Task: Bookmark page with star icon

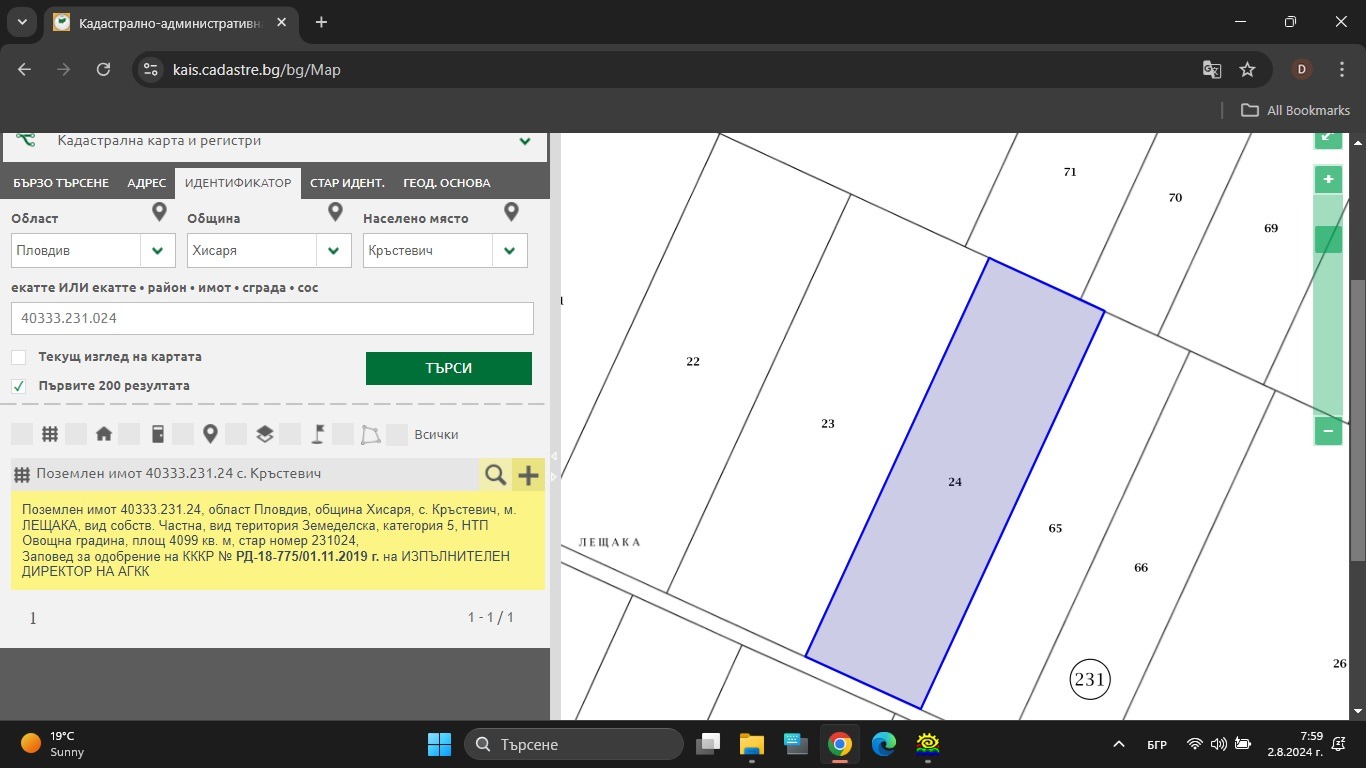Action: click(1247, 69)
